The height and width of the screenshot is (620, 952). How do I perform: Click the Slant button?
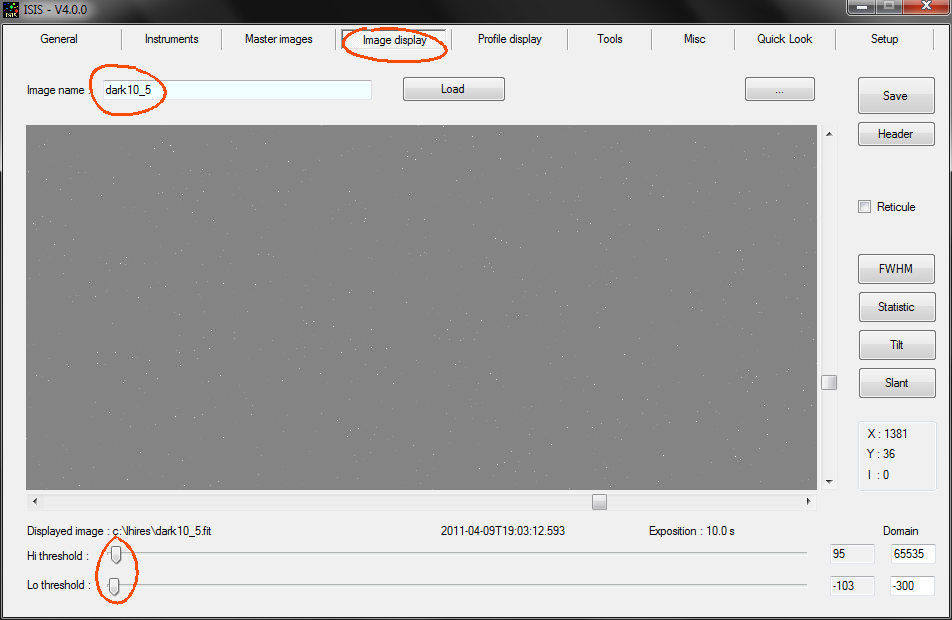point(896,383)
